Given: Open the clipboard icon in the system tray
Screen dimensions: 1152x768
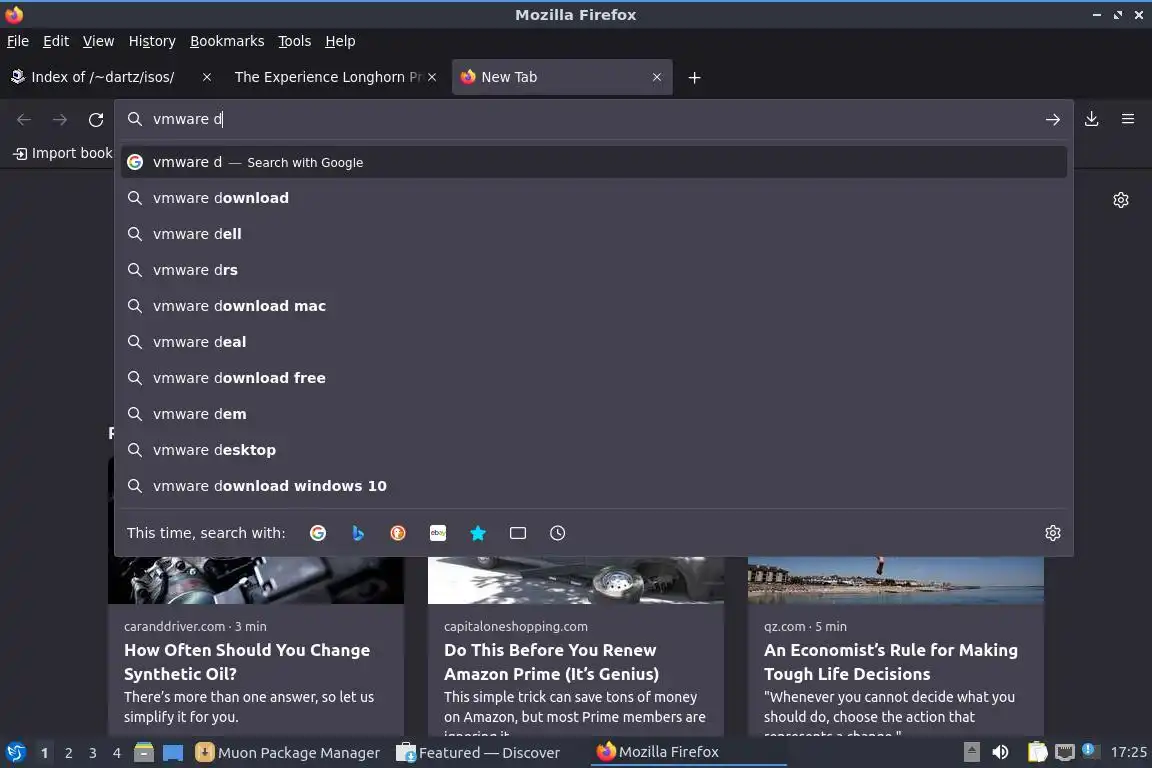Looking at the screenshot, I should [x=1037, y=752].
